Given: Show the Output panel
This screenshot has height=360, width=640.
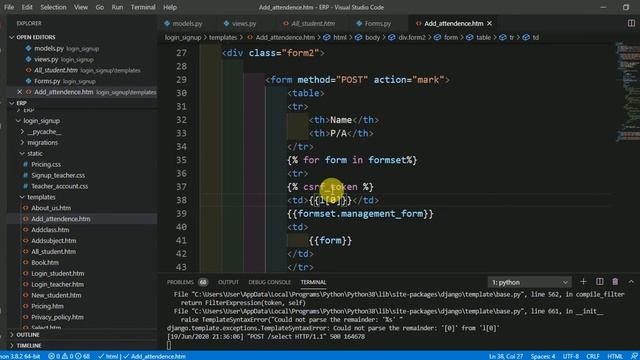Looking at the screenshot, I should tap(228, 282).
